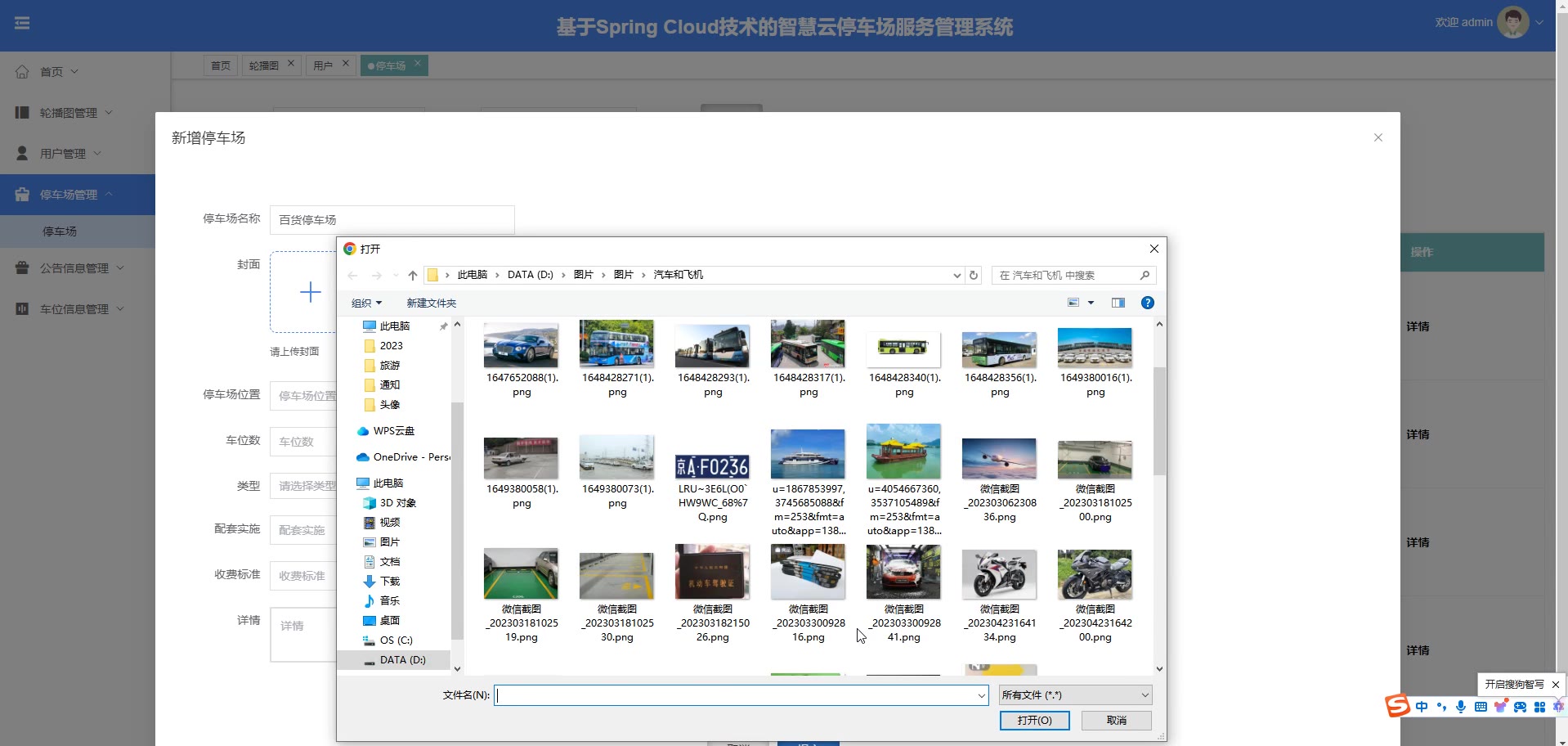Activate Sogou voice input microphone
The height and width of the screenshot is (746, 1568).
click(x=1461, y=707)
